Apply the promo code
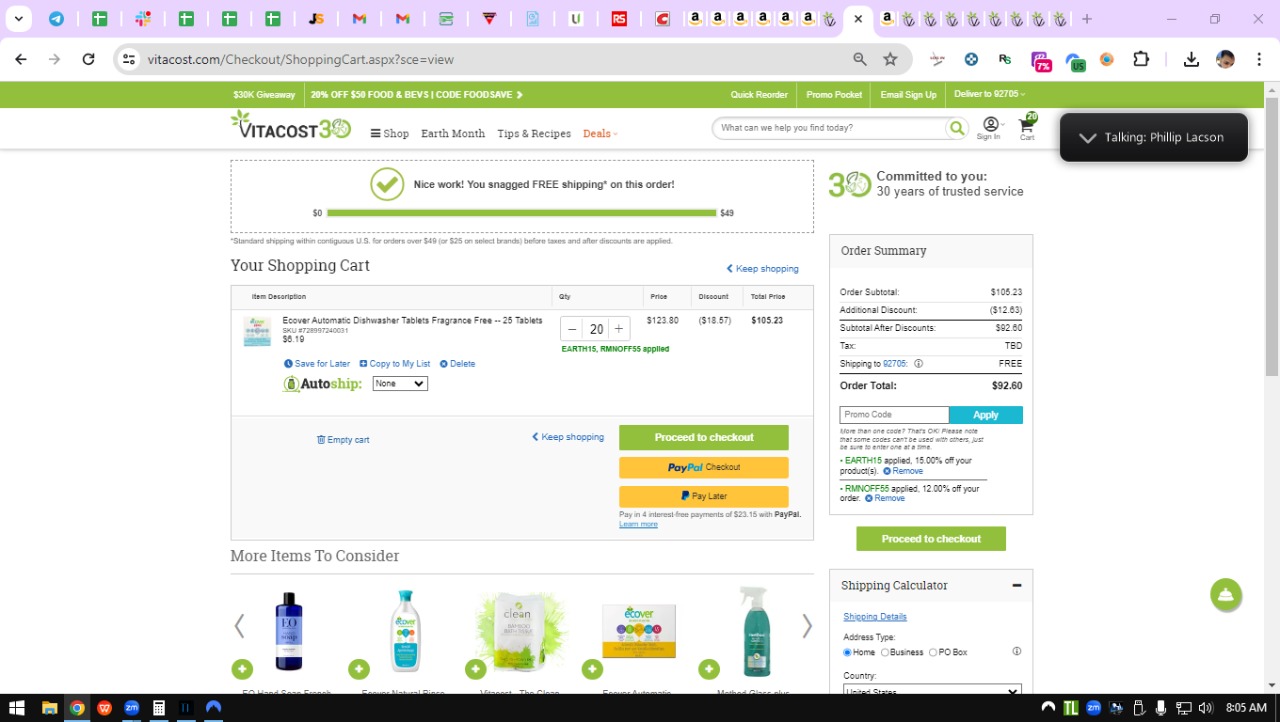Viewport: 1280px width, 722px height. coord(986,415)
